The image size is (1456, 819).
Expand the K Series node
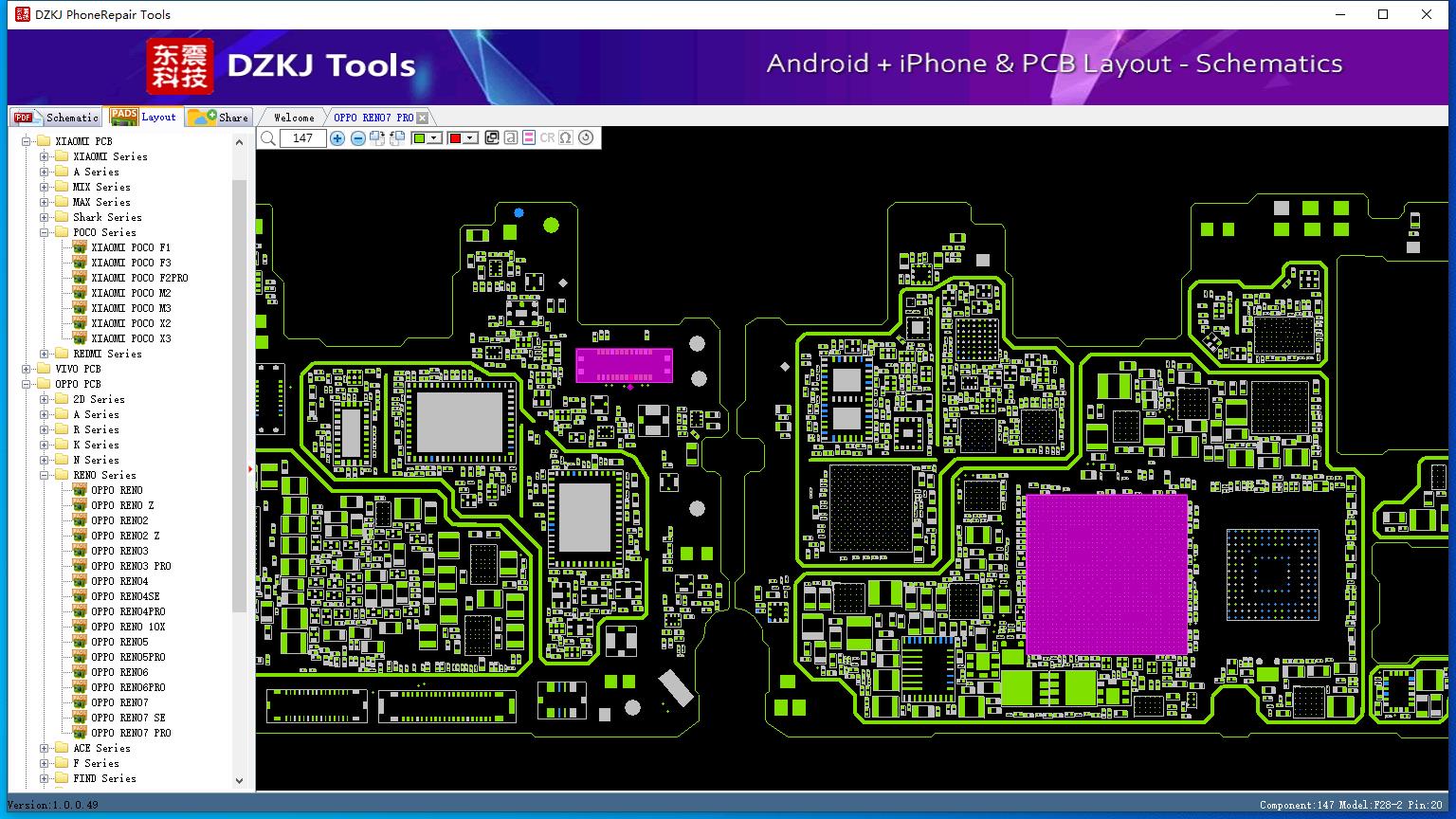[x=44, y=445]
